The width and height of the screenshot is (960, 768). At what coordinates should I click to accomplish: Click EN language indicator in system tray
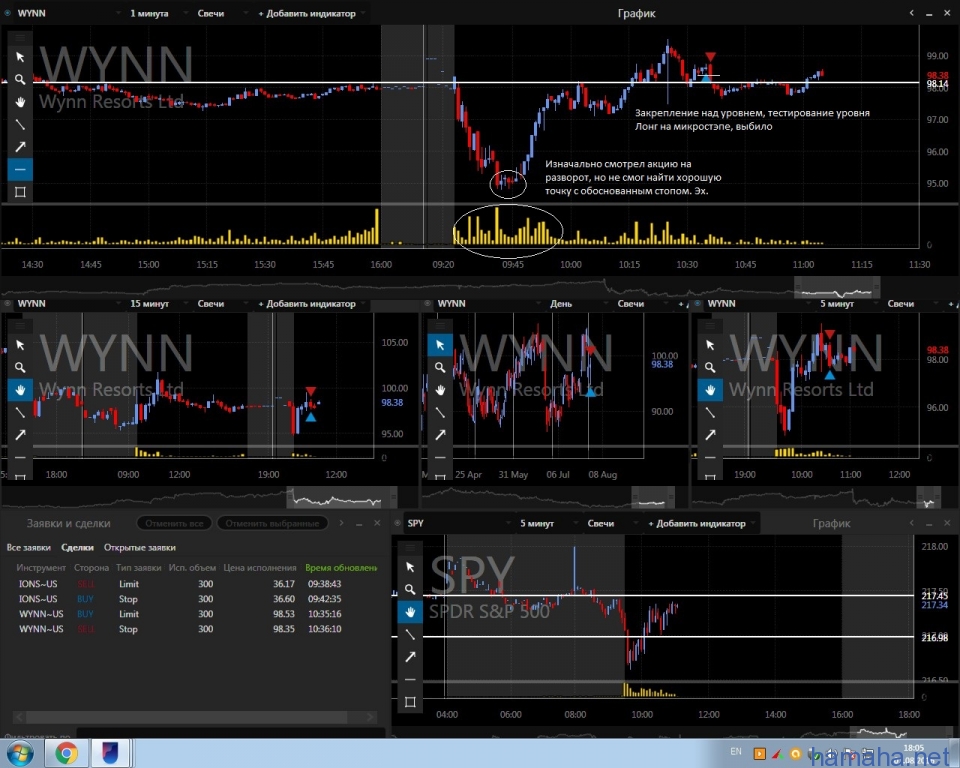coord(735,751)
